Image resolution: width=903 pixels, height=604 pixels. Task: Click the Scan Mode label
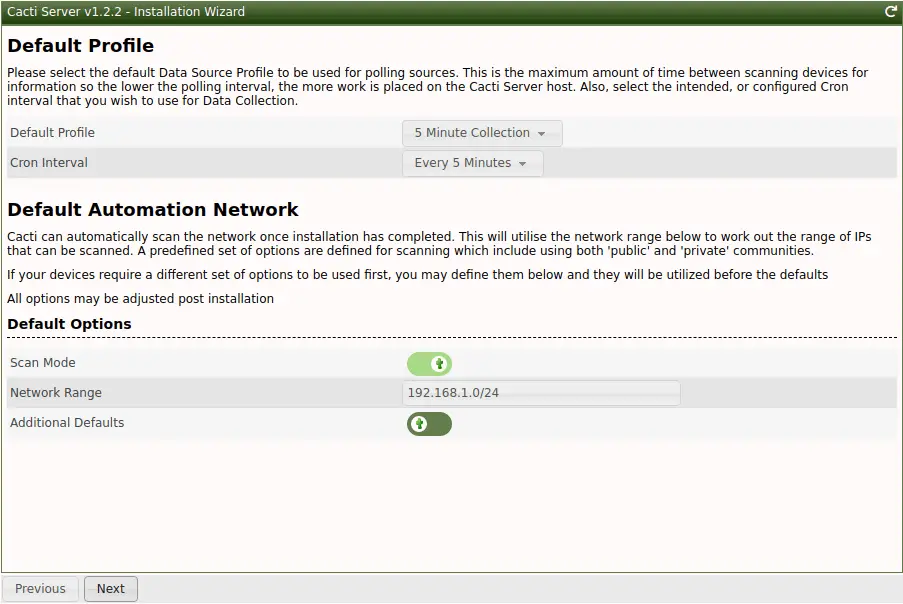coord(43,363)
